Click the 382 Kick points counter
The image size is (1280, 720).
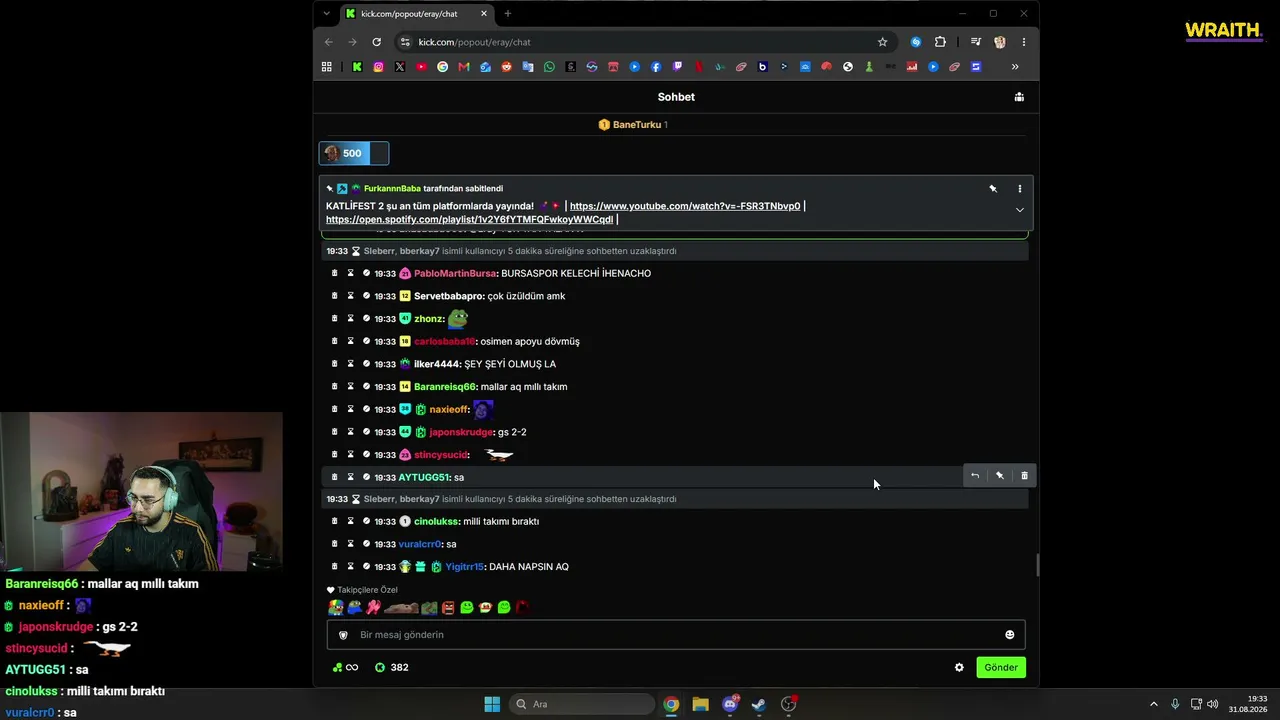pos(391,668)
